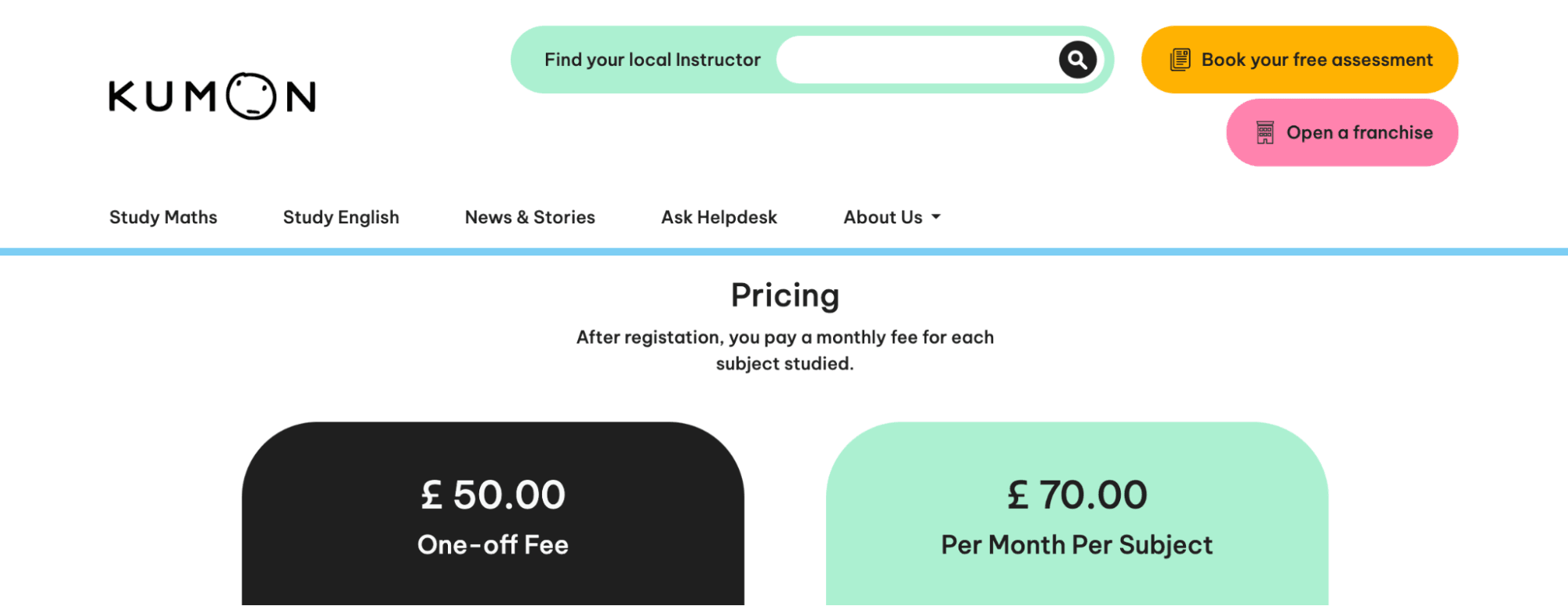Screen dimensions: 1568x606
Task: Click the One-off Fee label text
Action: pos(493,545)
